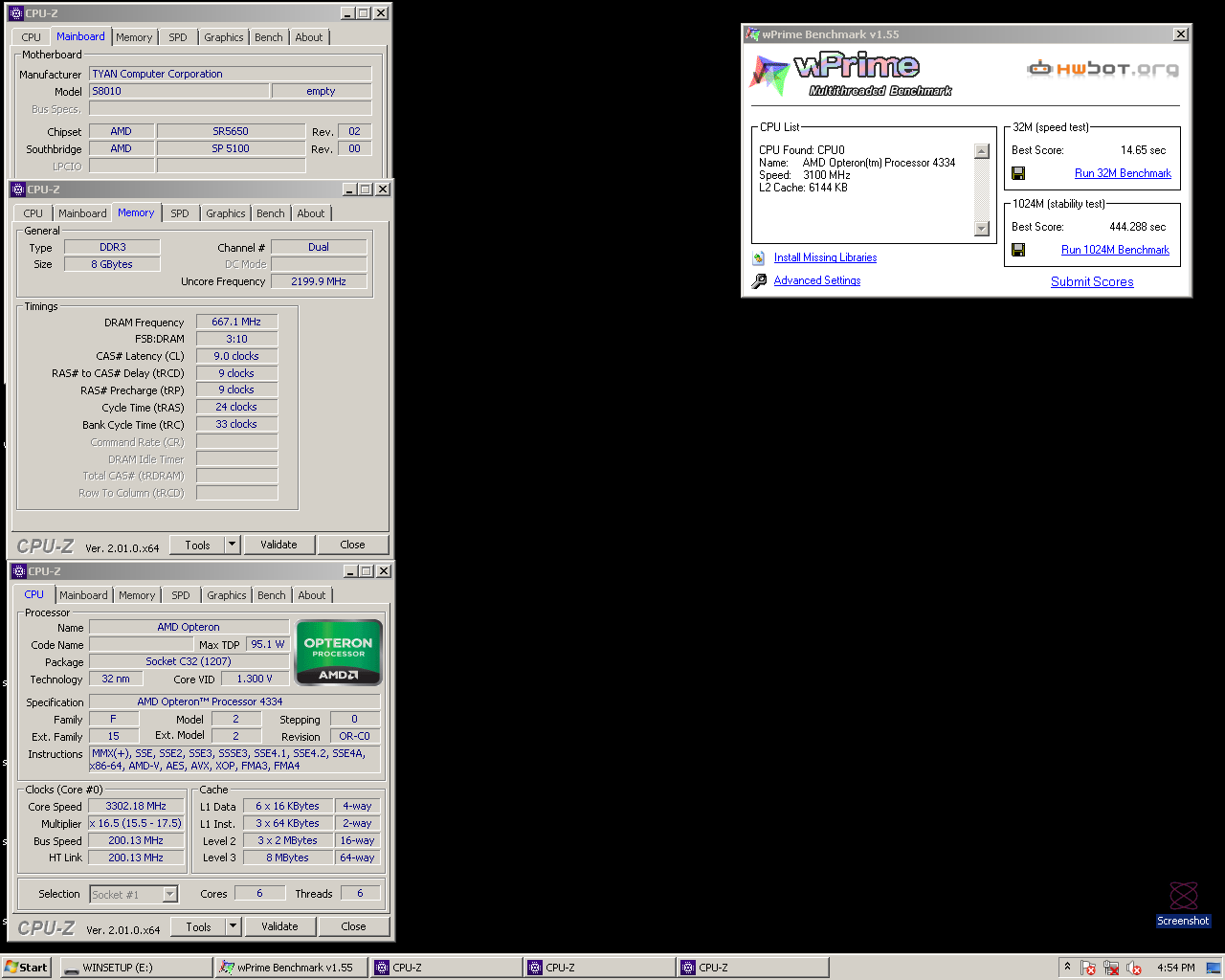1225x980 pixels.
Task: Select the CPU tab in the Memory window
Action: tap(33, 213)
